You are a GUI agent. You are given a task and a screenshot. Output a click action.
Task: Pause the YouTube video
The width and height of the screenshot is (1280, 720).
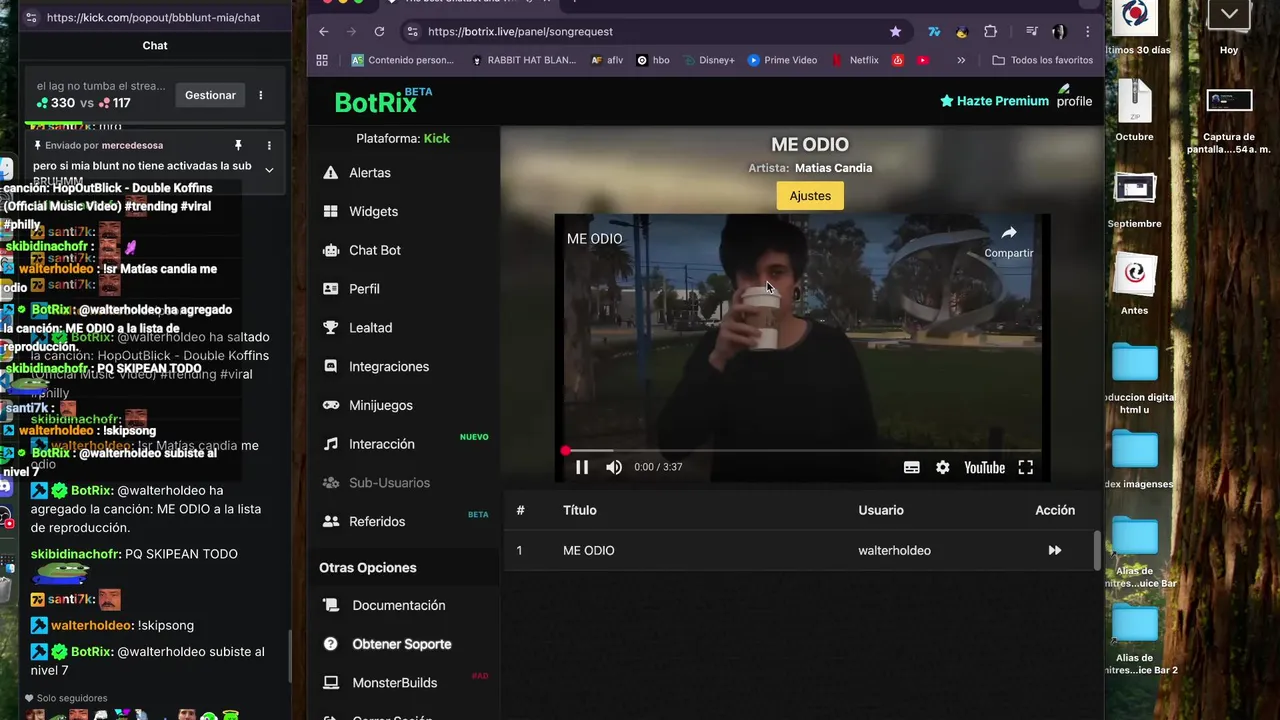(x=582, y=467)
